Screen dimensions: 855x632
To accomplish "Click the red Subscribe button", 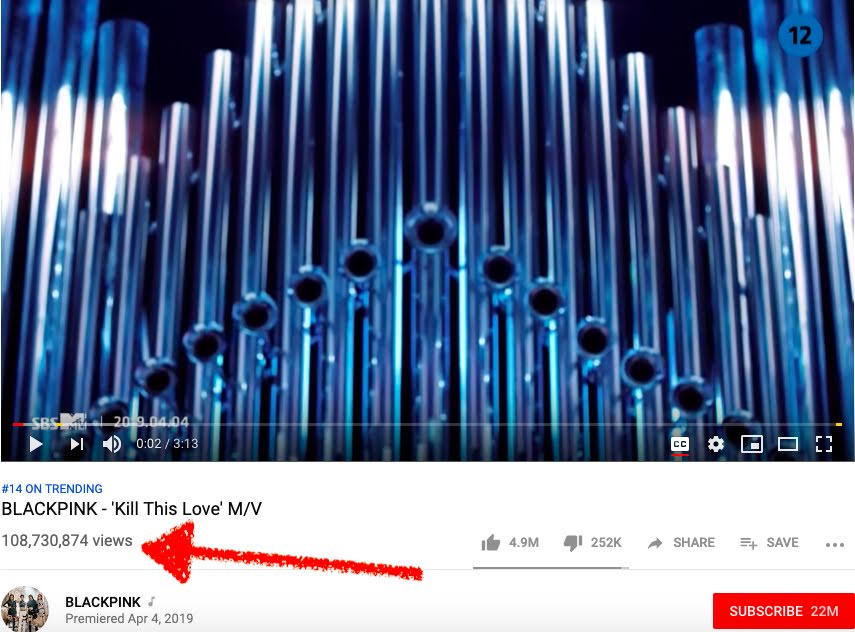I will [x=784, y=611].
